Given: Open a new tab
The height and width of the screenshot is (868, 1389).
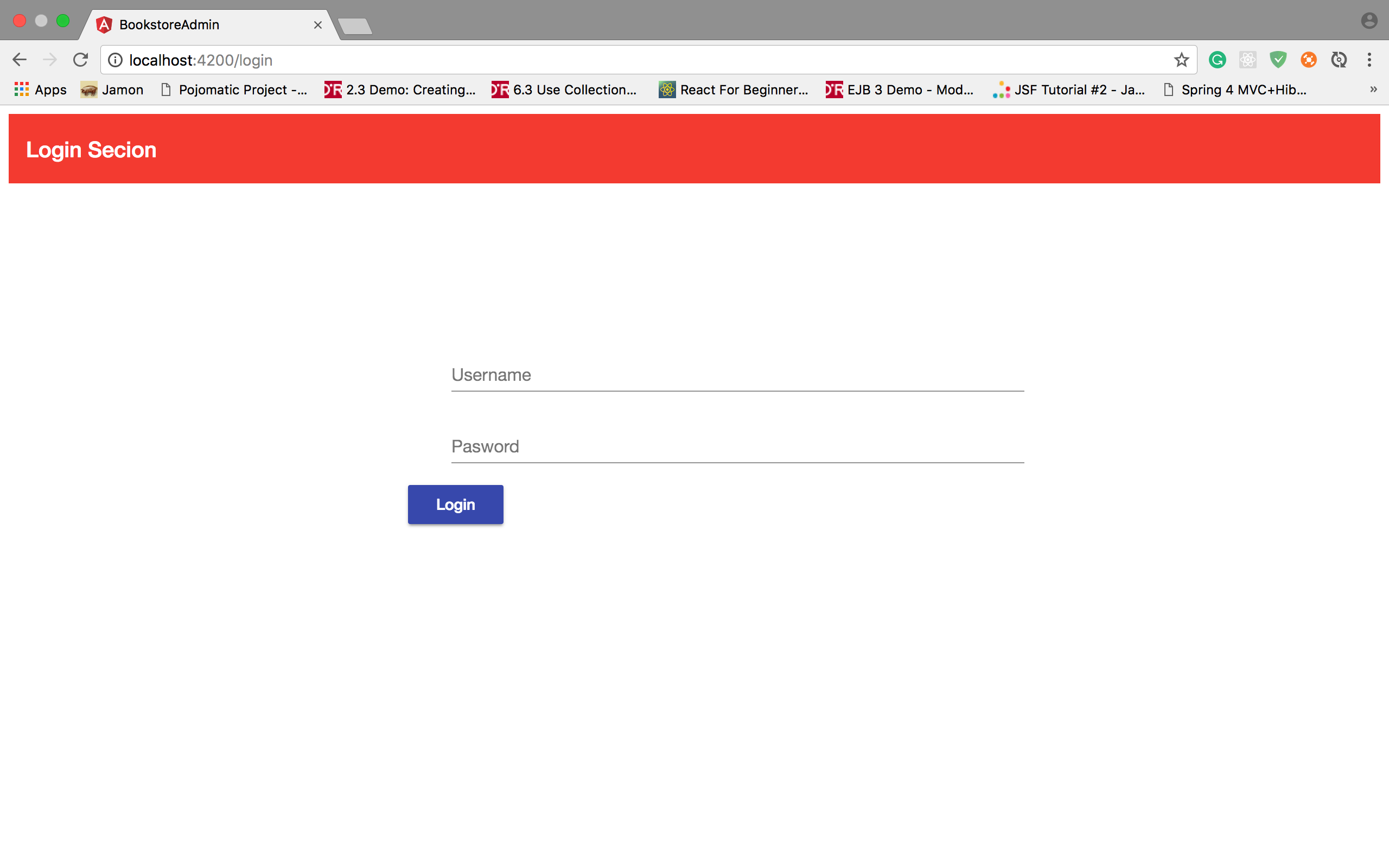Looking at the screenshot, I should (x=355, y=27).
